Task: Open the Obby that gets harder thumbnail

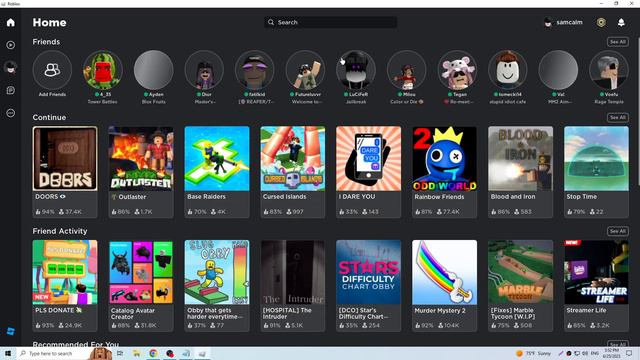Action: (217, 272)
